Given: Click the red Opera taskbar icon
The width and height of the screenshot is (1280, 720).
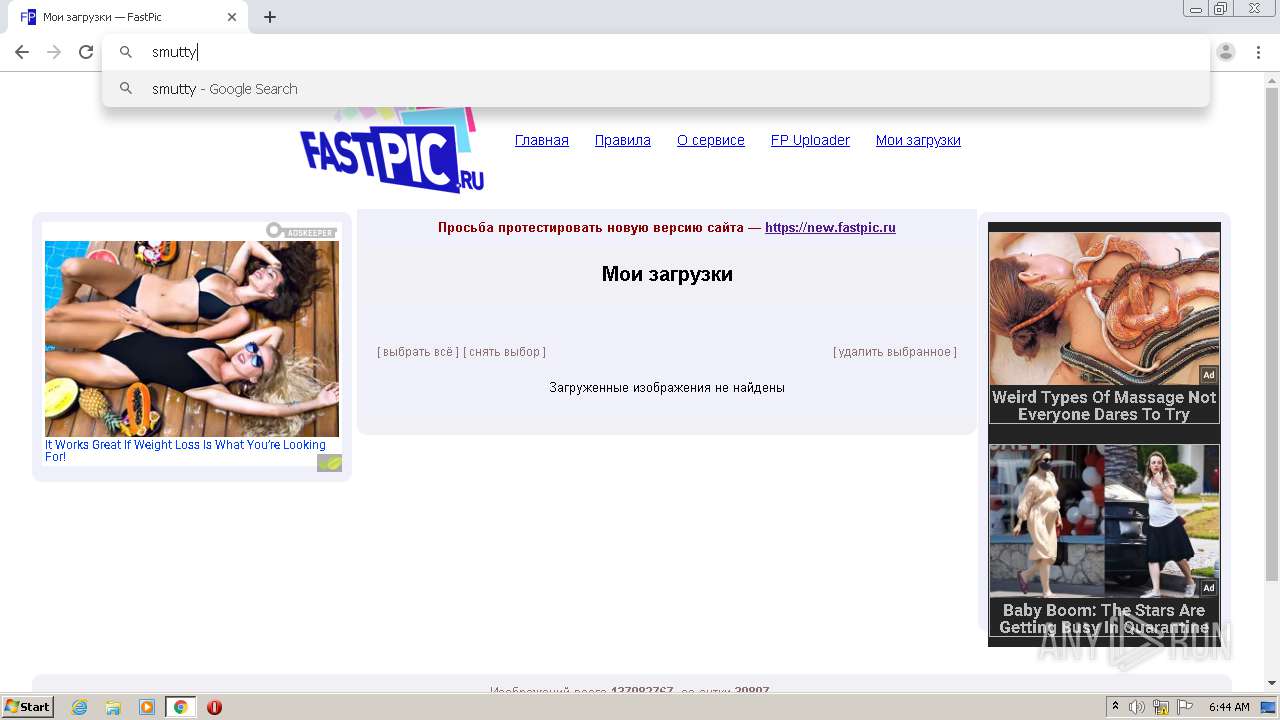Looking at the screenshot, I should [x=214, y=707].
